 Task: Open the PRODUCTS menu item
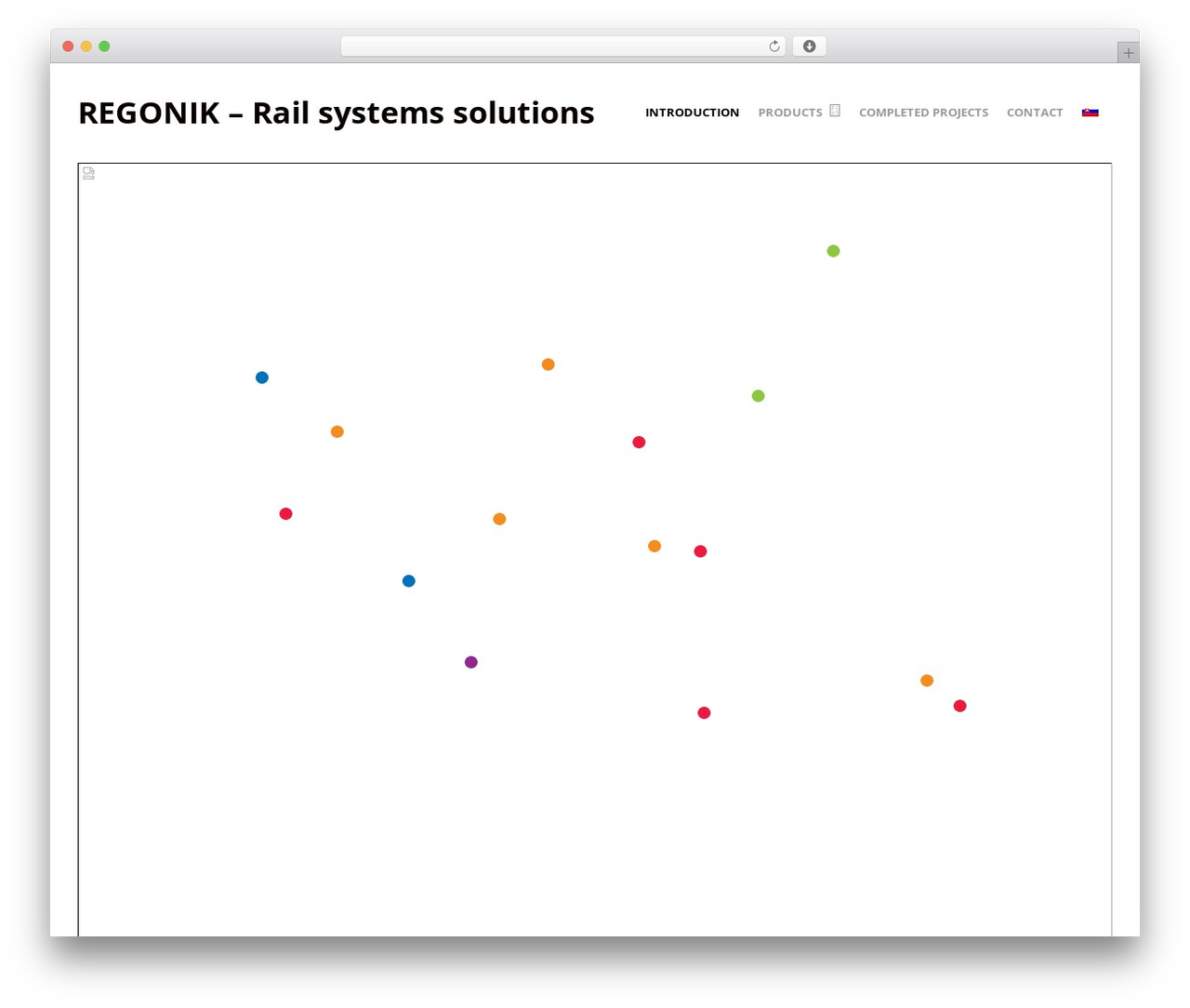pyautogui.click(x=789, y=113)
